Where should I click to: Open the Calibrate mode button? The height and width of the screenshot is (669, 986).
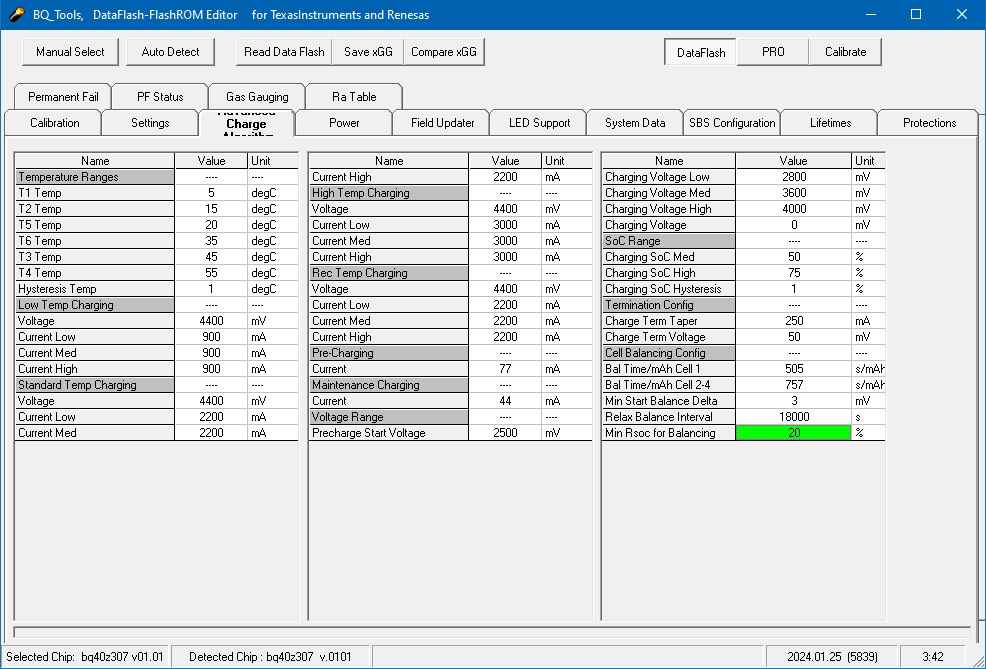[845, 52]
